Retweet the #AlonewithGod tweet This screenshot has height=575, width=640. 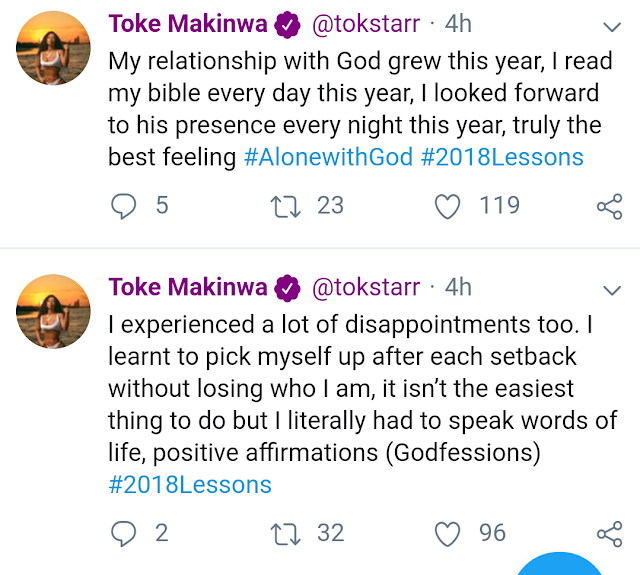pyautogui.click(x=286, y=206)
